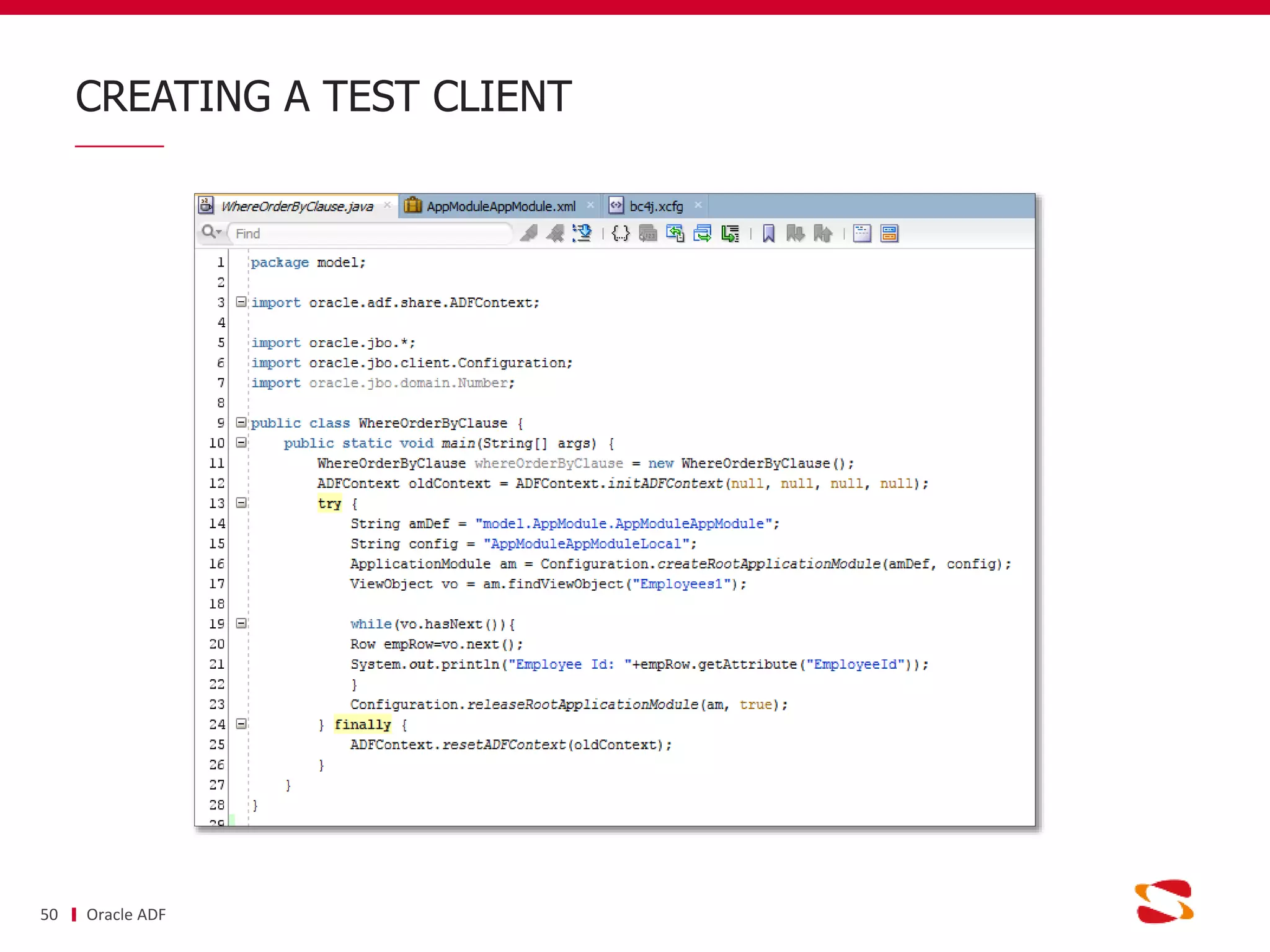Switch to the AppModuleAppModule.xml tab

[x=501, y=206]
